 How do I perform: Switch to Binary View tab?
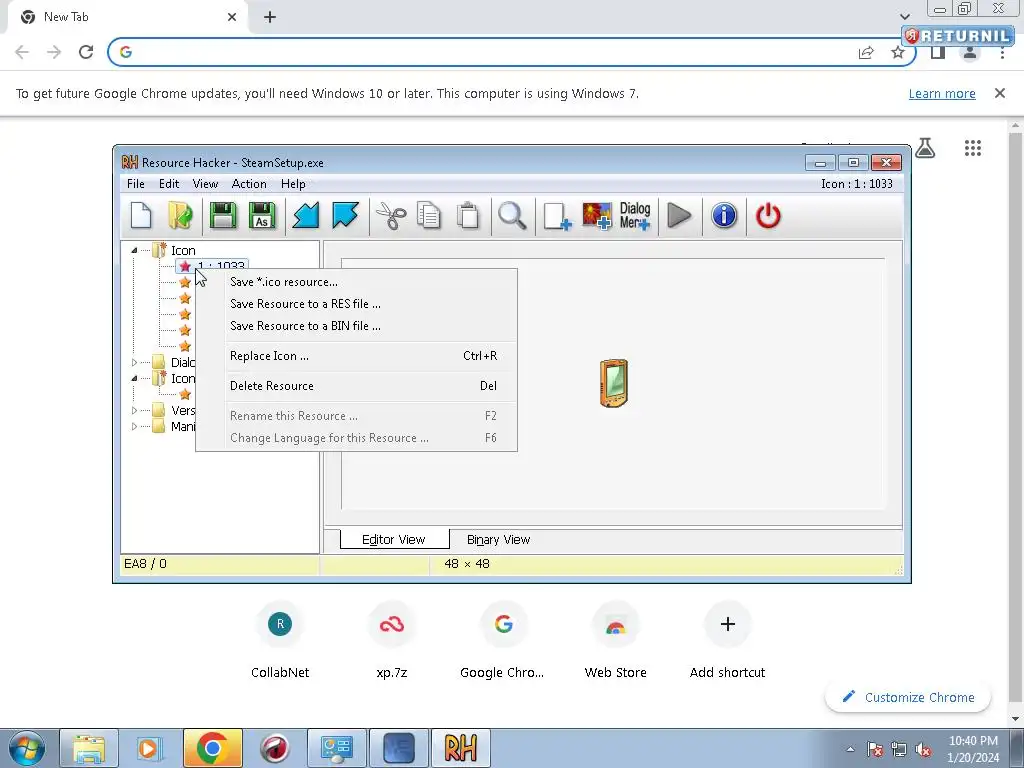click(498, 540)
